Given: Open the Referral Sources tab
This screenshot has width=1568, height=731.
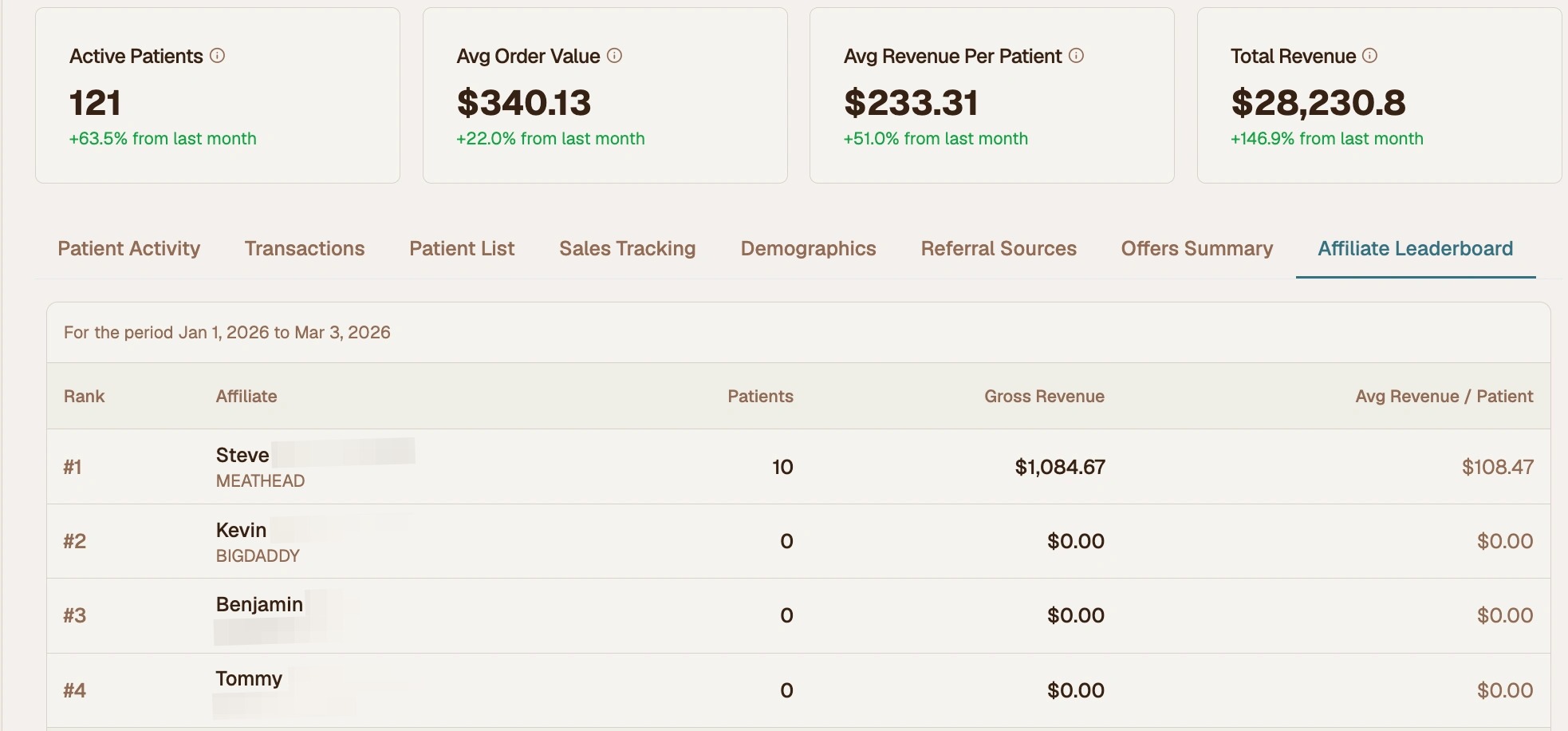Looking at the screenshot, I should coord(998,248).
